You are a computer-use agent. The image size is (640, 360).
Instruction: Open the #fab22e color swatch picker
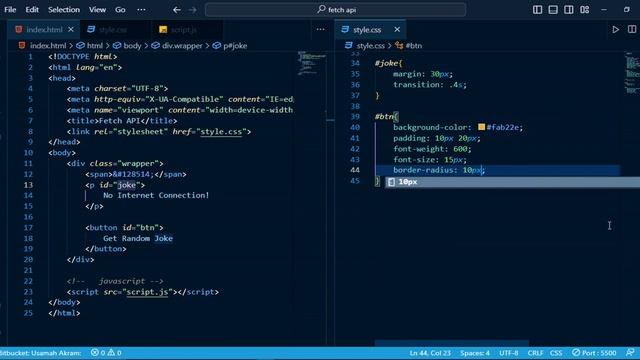click(482, 127)
